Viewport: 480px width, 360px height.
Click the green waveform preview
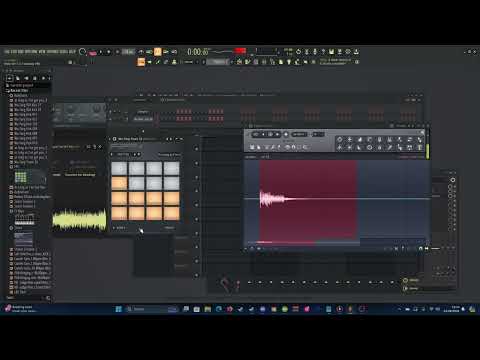[x=79, y=220]
